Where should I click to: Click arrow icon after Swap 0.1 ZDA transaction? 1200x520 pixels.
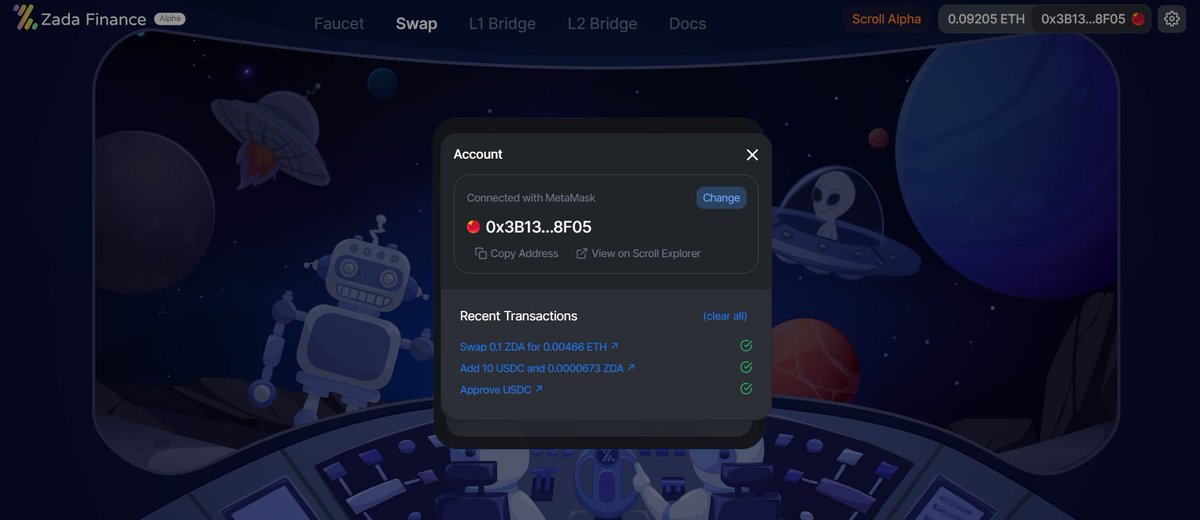click(x=614, y=346)
